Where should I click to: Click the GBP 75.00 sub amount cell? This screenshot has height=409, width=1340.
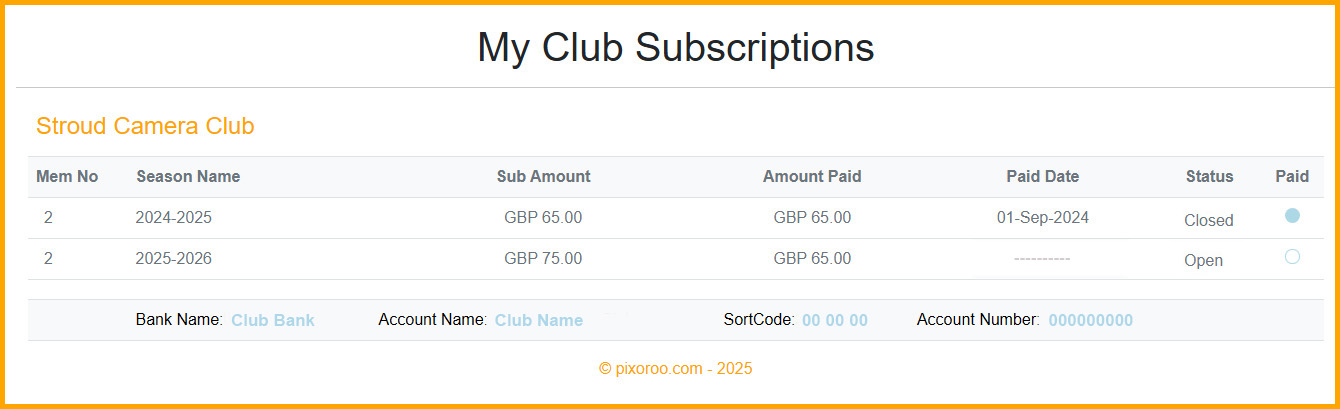[x=543, y=258]
